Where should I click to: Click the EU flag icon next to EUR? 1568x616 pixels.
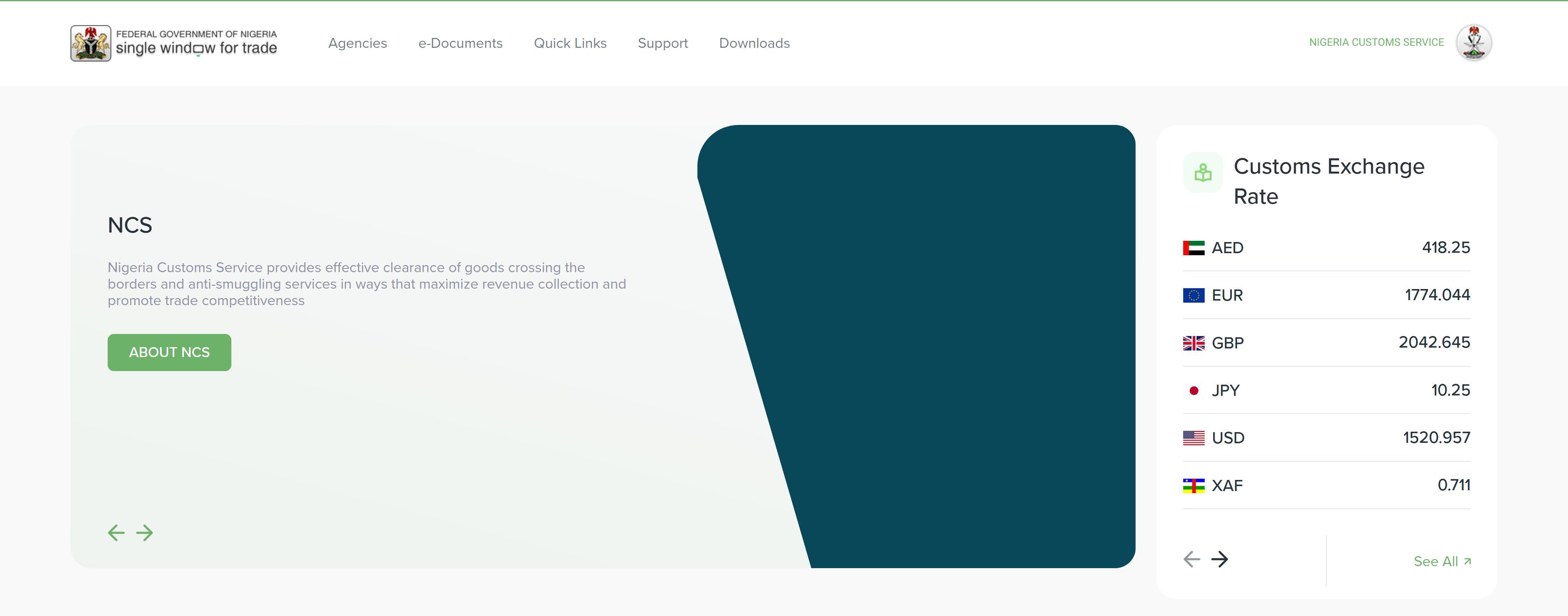point(1194,295)
